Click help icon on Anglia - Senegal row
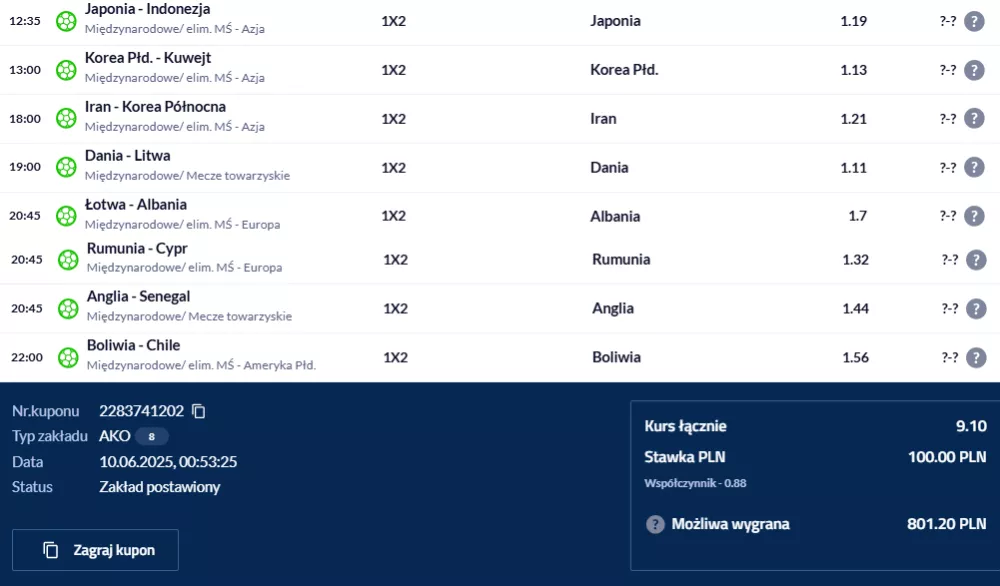Viewport: 1000px width, 586px height. tap(976, 309)
